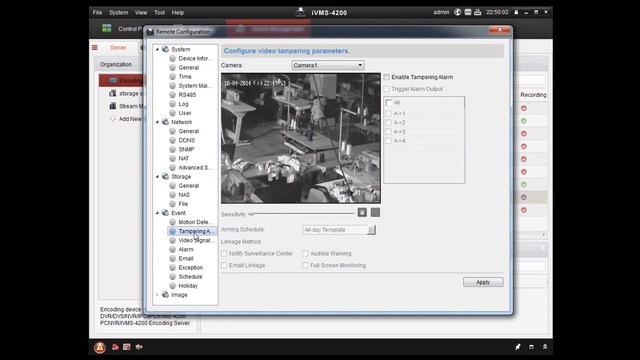The width and height of the screenshot is (640, 360).
Task: Check the A->4 output box
Action: tap(389, 141)
